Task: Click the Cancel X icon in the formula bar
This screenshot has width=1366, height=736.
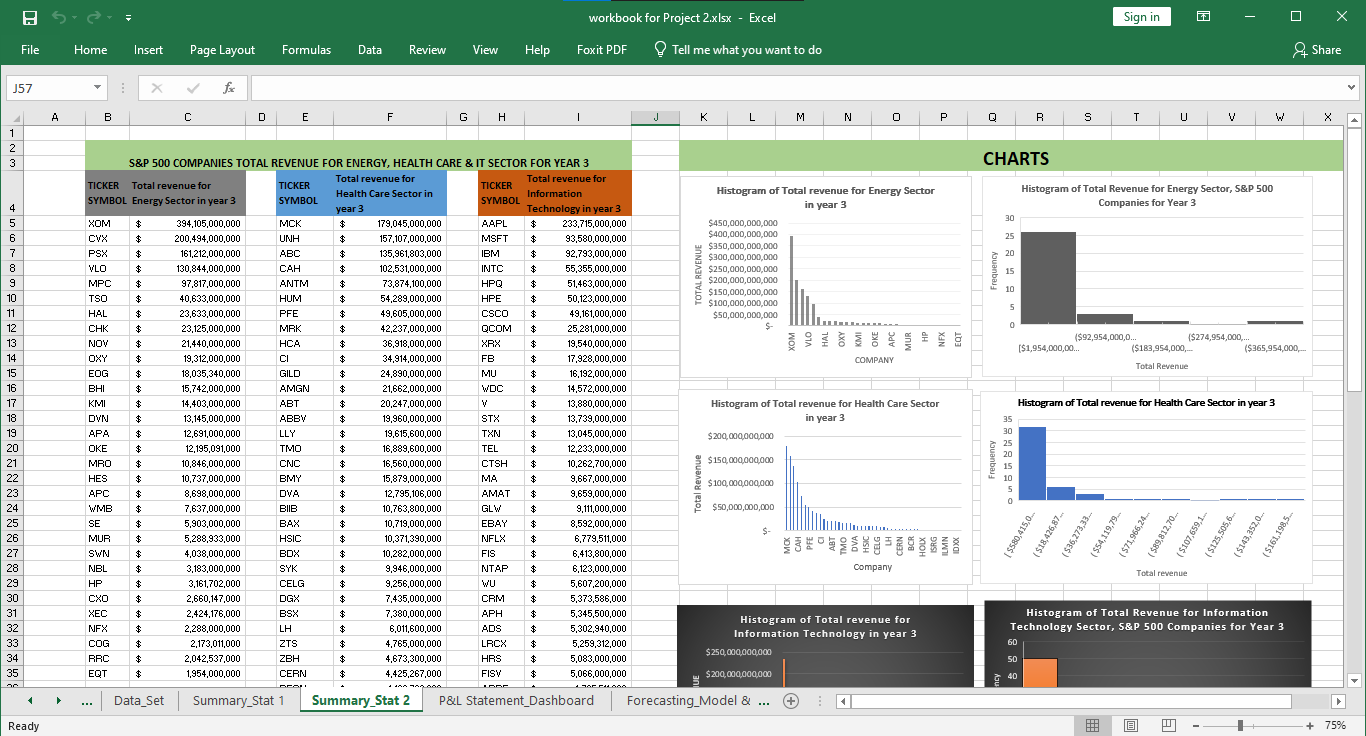Action: (x=156, y=88)
